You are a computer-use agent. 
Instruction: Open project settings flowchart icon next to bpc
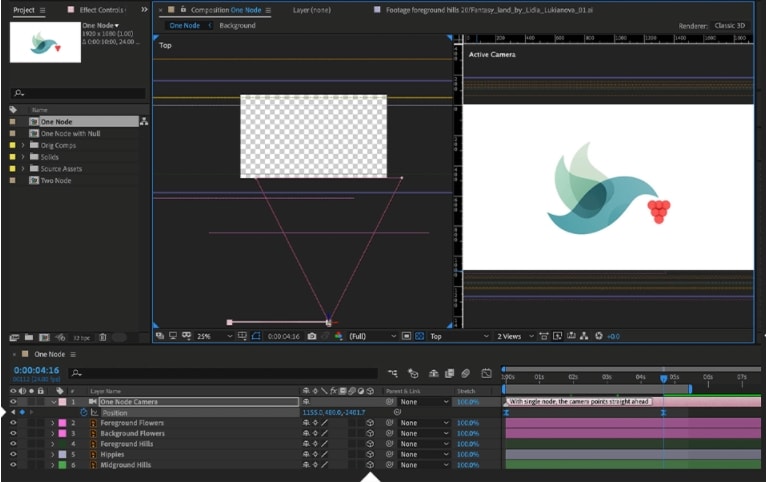tap(60, 337)
